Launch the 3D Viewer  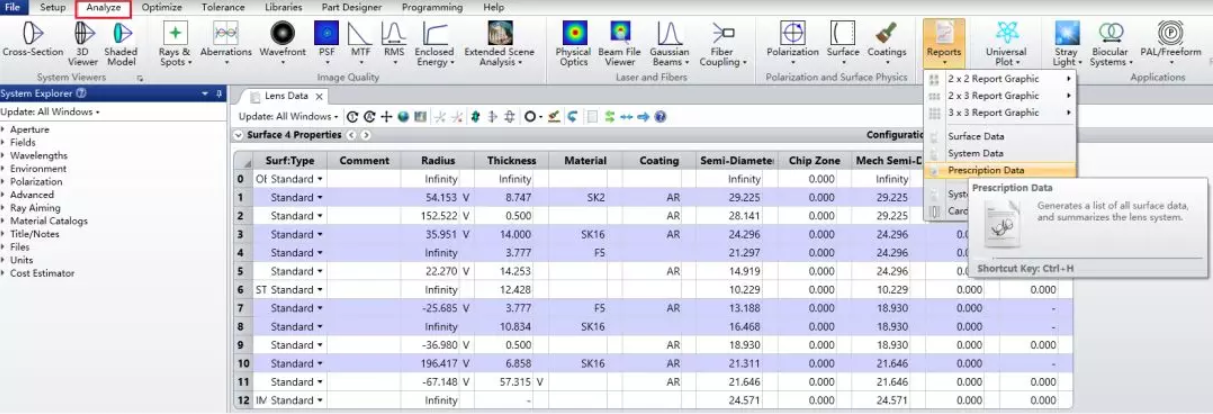click(x=84, y=38)
